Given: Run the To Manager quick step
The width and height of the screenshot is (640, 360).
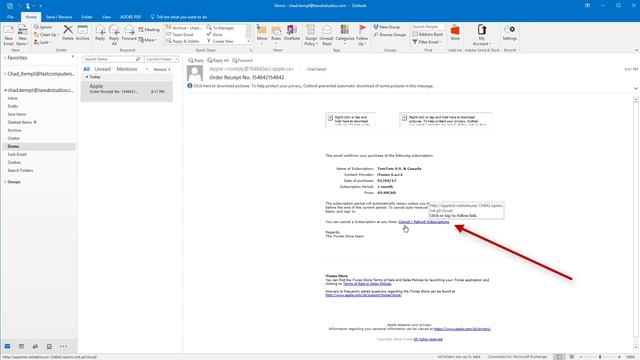Looking at the screenshot, I should point(220,28).
